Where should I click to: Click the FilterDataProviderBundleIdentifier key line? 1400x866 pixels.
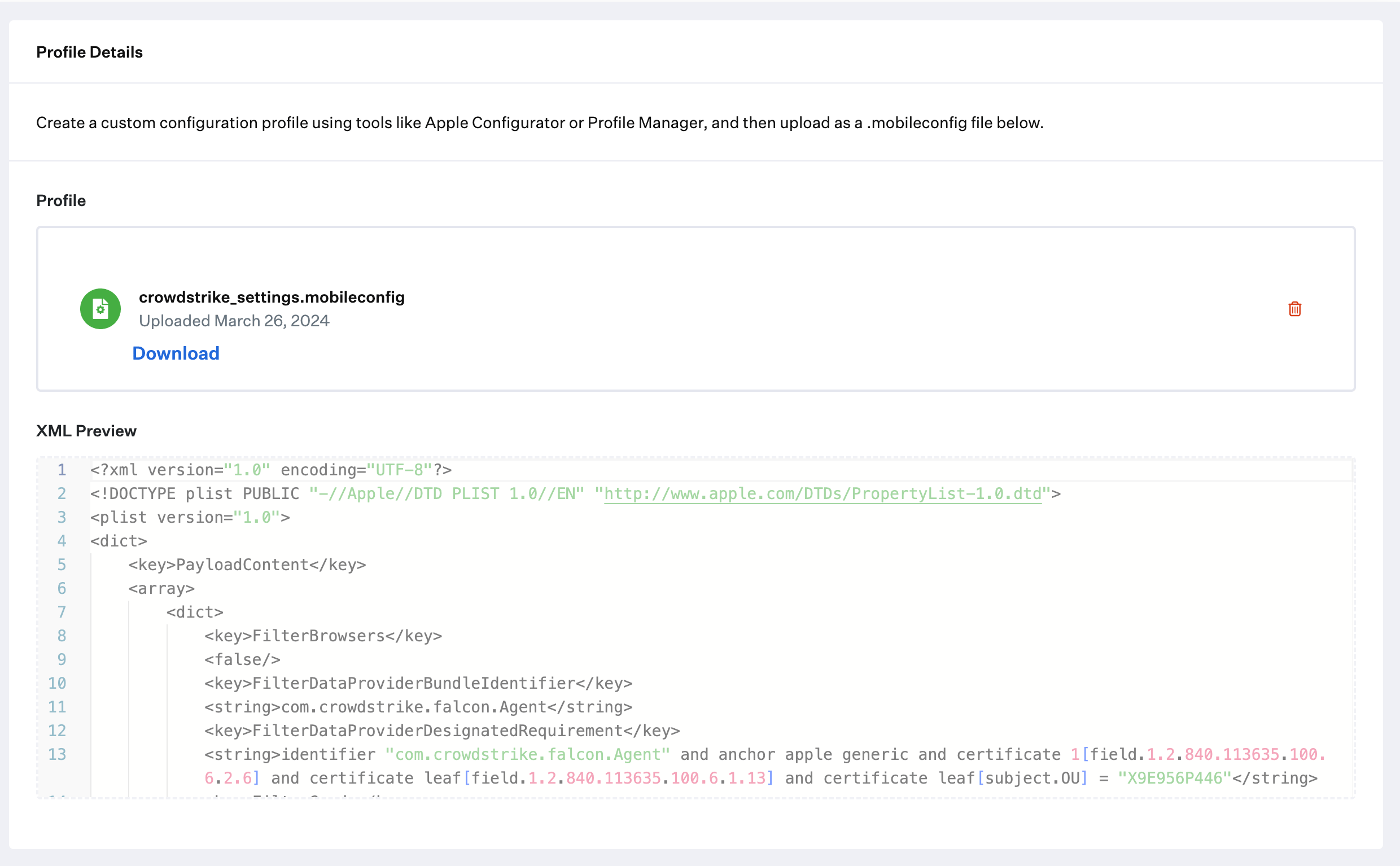(418, 683)
